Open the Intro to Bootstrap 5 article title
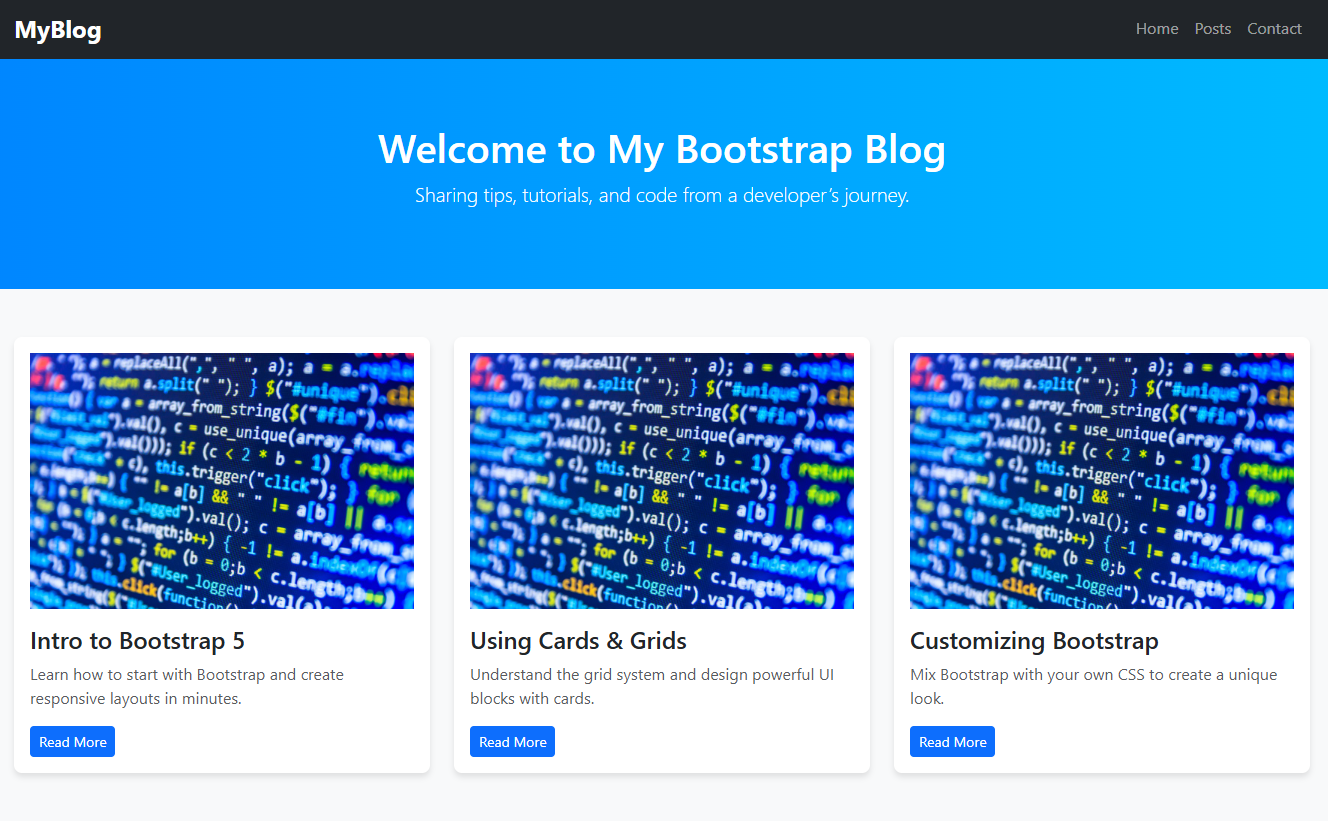This screenshot has height=821, width=1328. tap(136, 640)
